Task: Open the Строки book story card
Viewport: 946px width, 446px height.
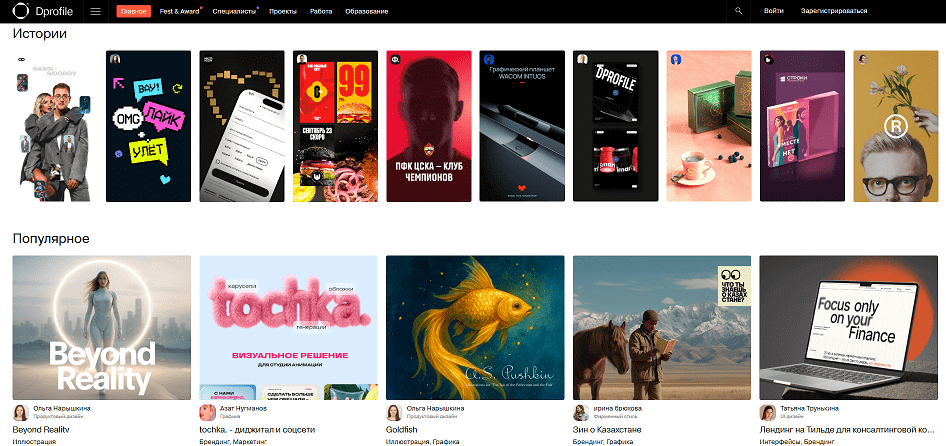Action: (802, 126)
